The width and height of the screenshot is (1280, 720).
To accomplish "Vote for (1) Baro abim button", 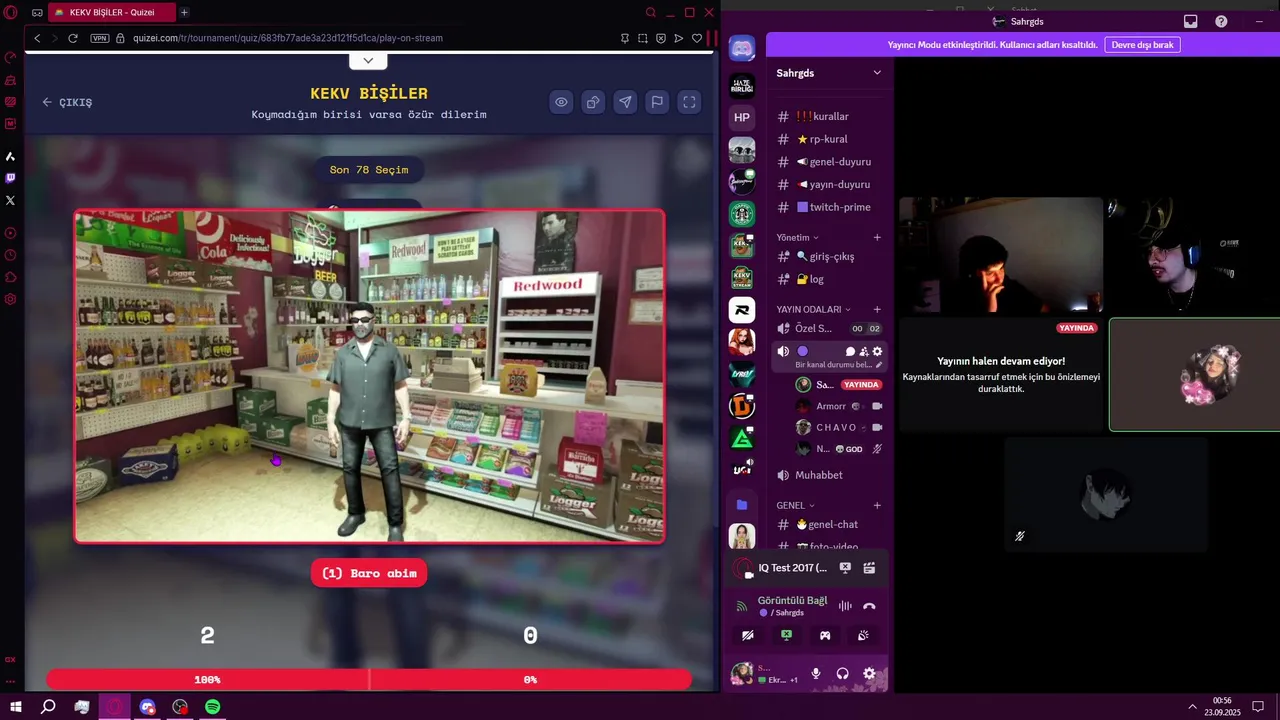I will [369, 573].
